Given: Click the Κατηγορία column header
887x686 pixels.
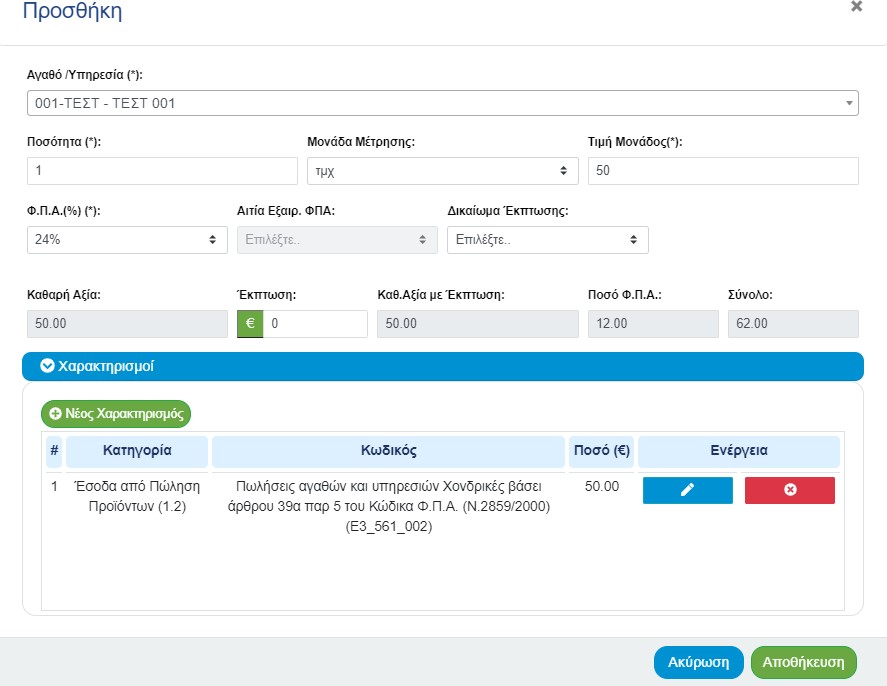Looking at the screenshot, I should coord(137,451).
